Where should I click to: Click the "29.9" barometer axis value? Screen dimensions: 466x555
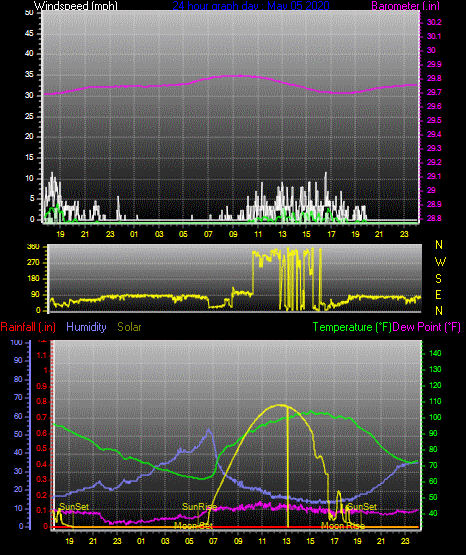434,64
